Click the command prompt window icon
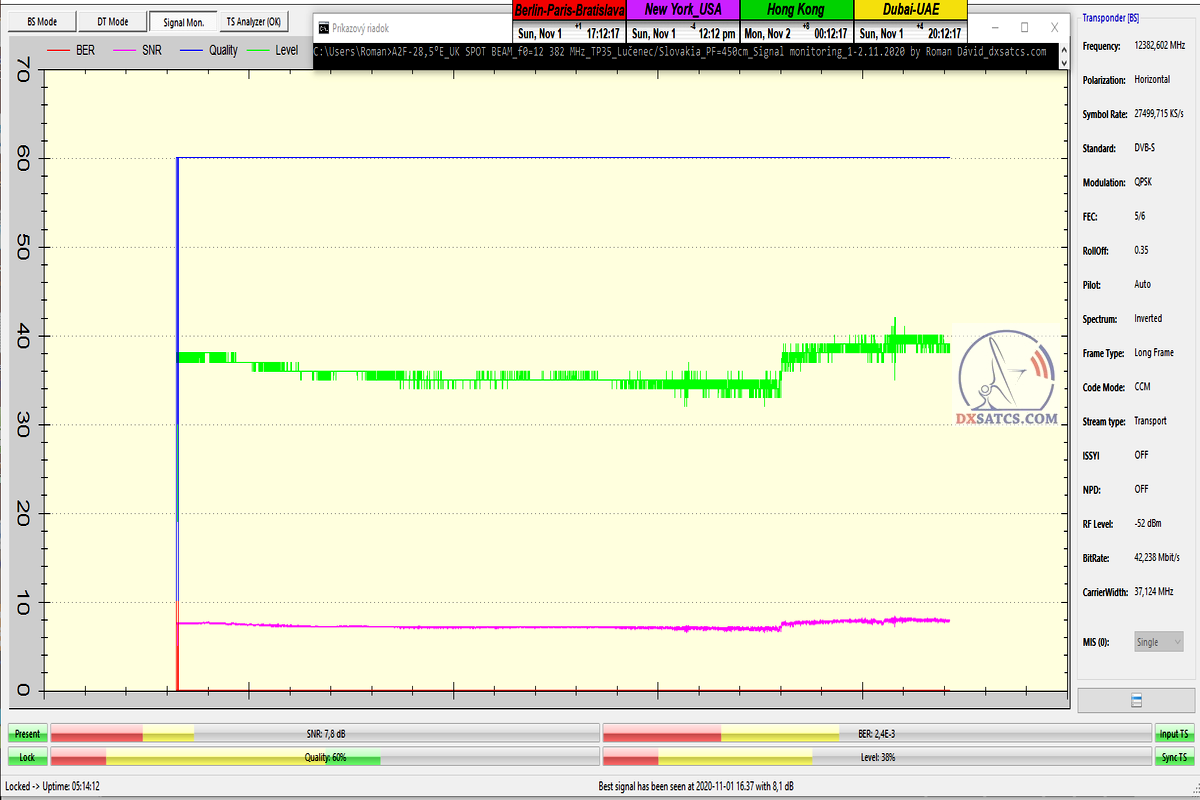This screenshot has height=800, width=1200. point(322,28)
